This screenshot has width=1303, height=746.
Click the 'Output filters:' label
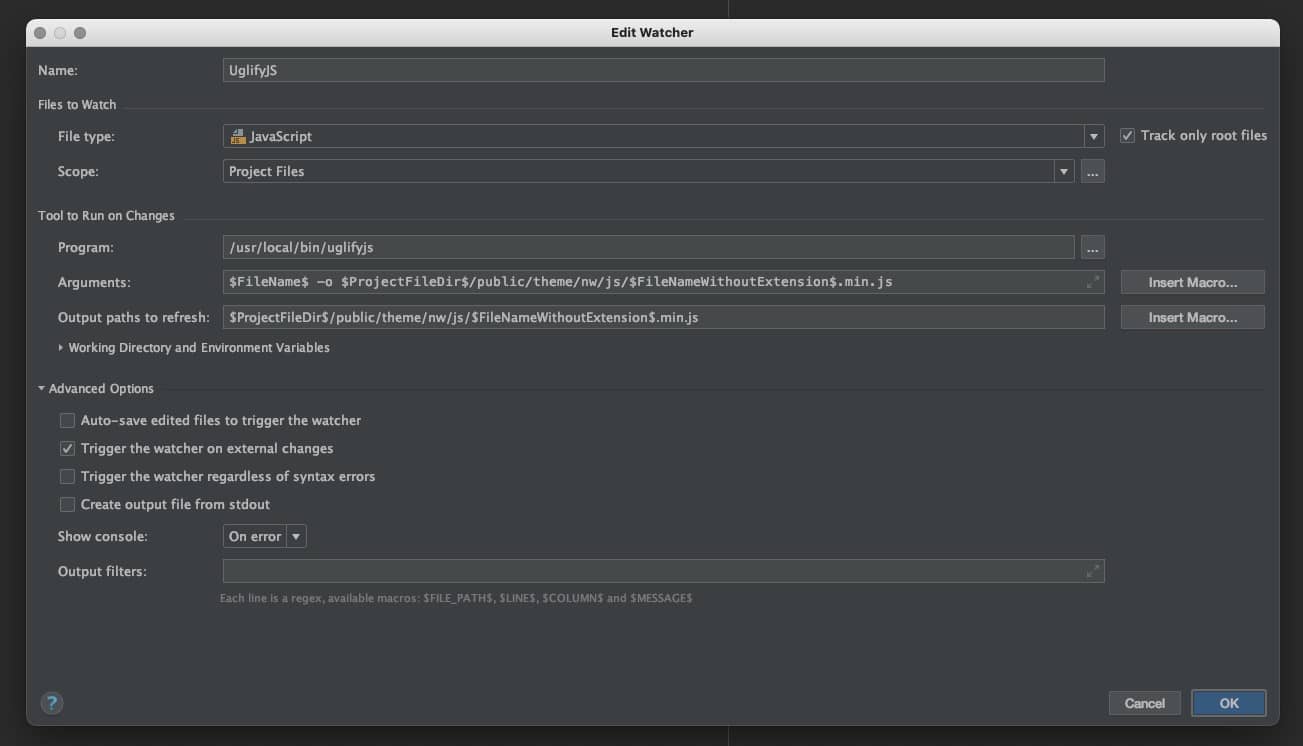point(102,572)
